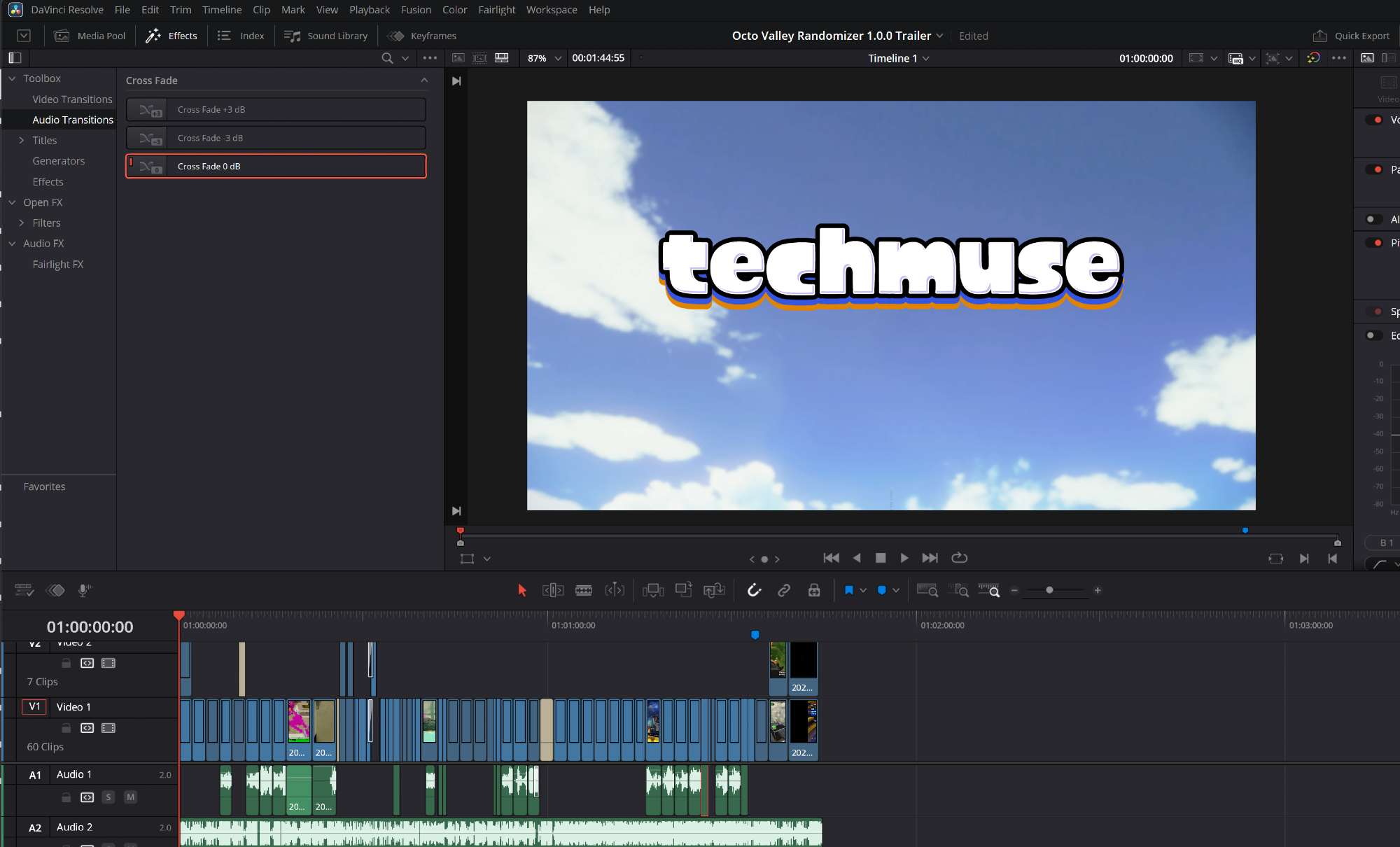The image size is (1400, 847).
Task: Expand the Titles category in Toolbox
Action: pyautogui.click(x=22, y=140)
